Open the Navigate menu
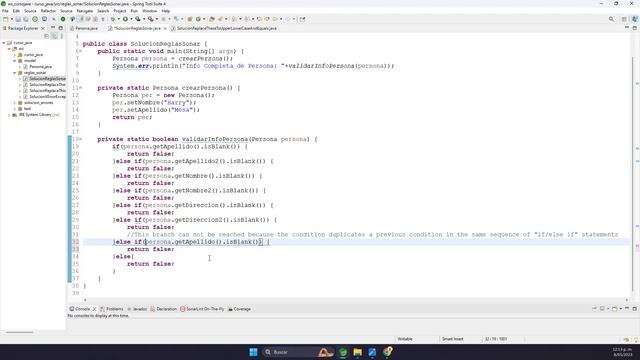This screenshot has width=640, height=360. click(85, 11)
